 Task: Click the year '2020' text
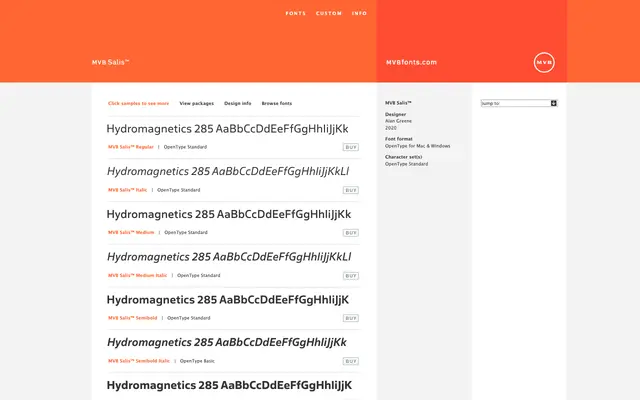point(391,128)
